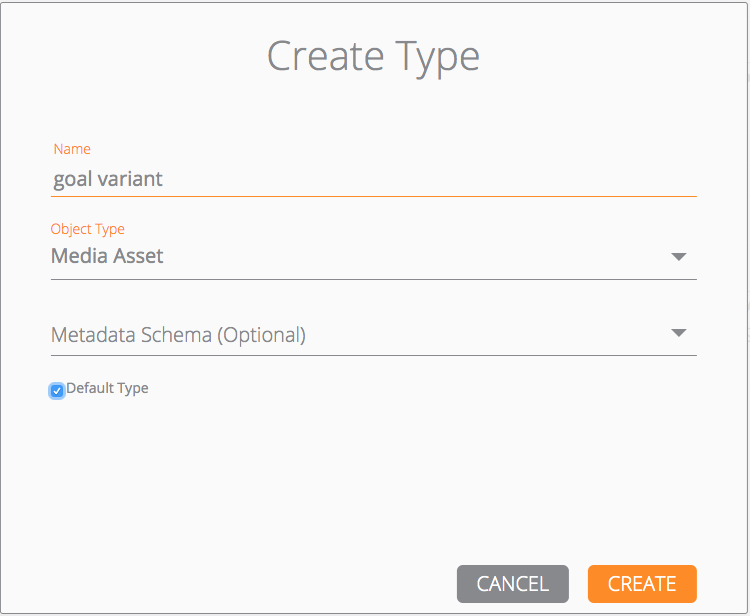Click the word 'goal' in Name field
750x616 pixels.
[x=72, y=180]
